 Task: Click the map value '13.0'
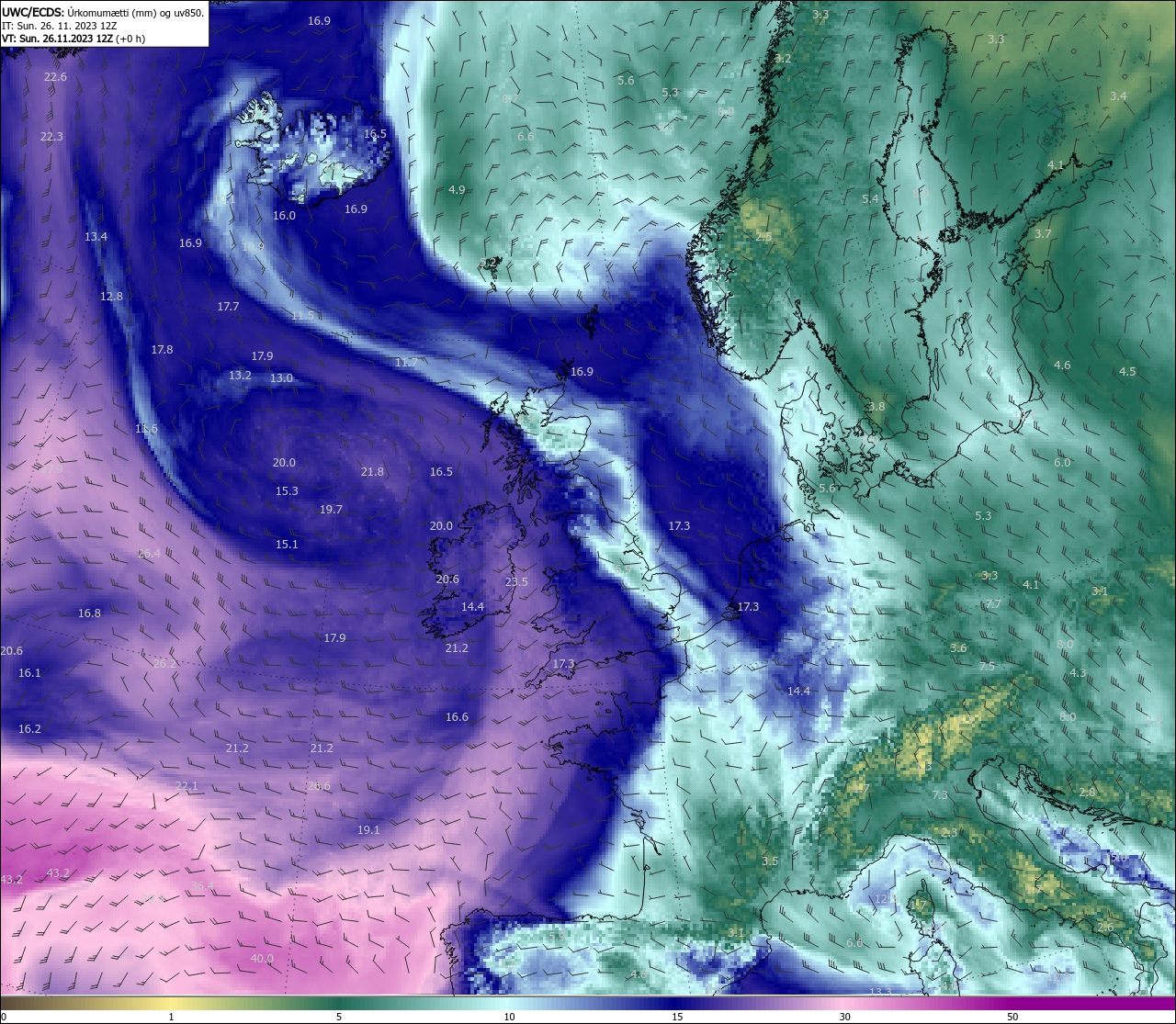(x=281, y=378)
